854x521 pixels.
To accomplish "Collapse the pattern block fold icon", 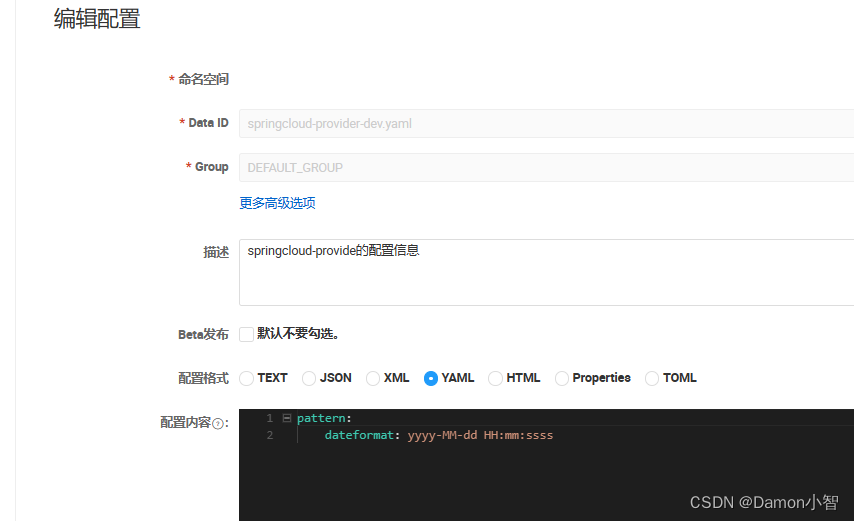I will [287, 418].
